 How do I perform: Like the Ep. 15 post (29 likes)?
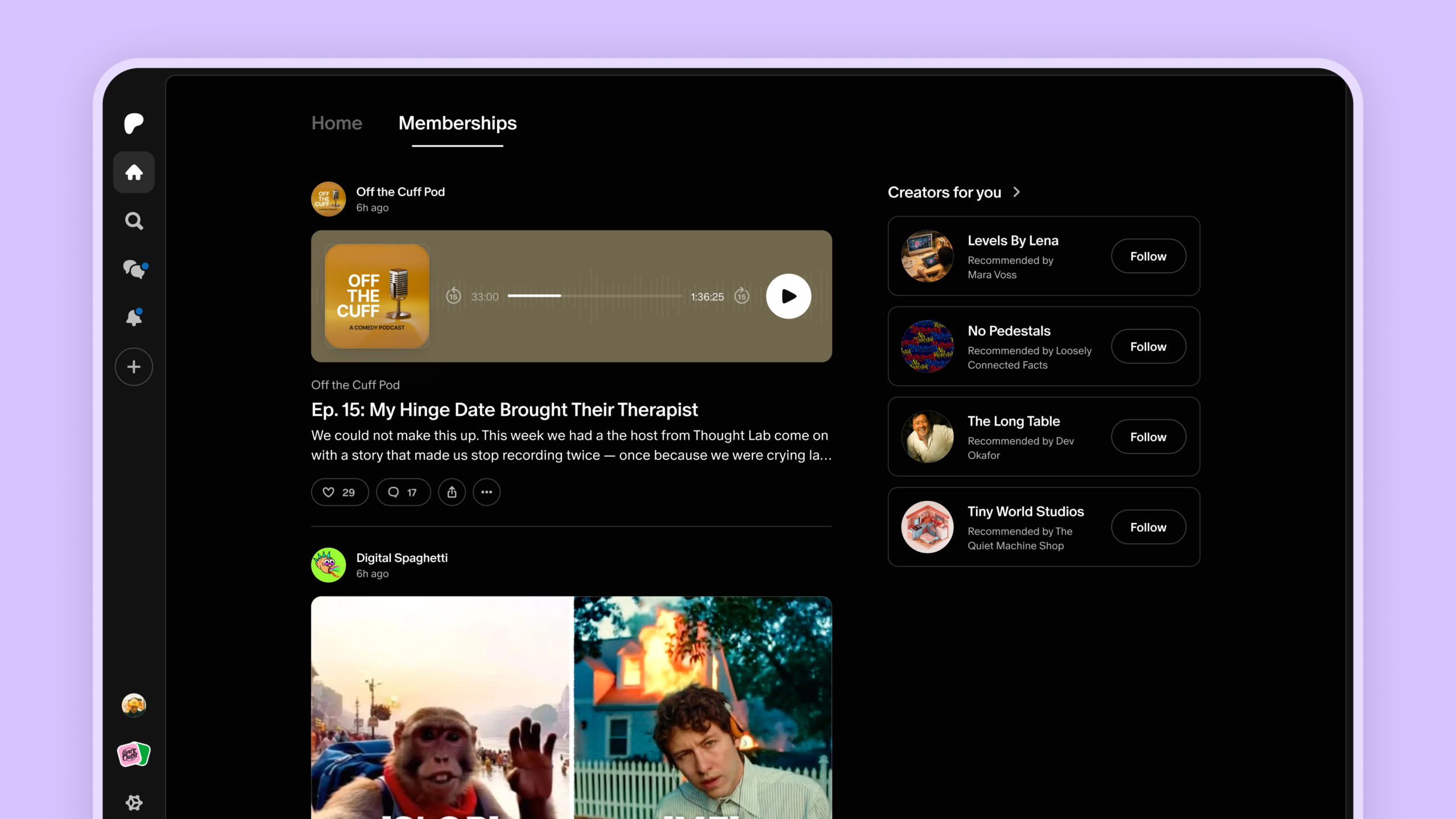click(x=340, y=492)
